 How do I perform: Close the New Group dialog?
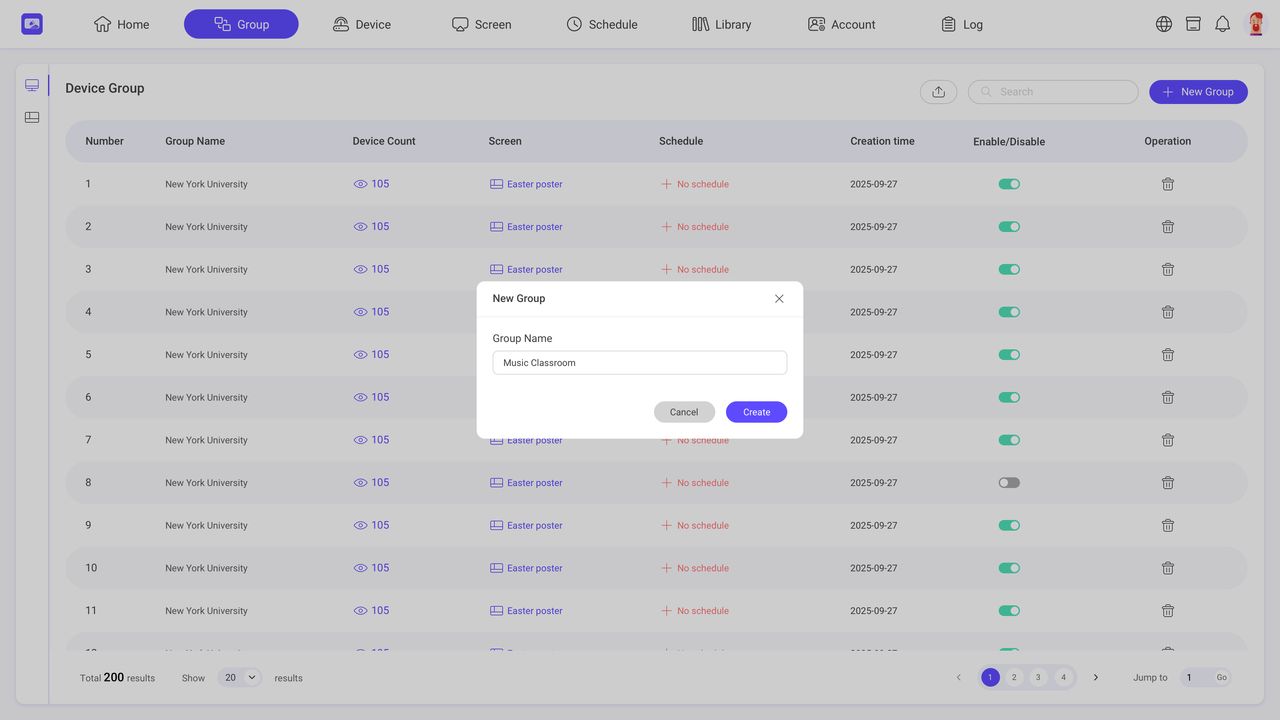tap(779, 299)
